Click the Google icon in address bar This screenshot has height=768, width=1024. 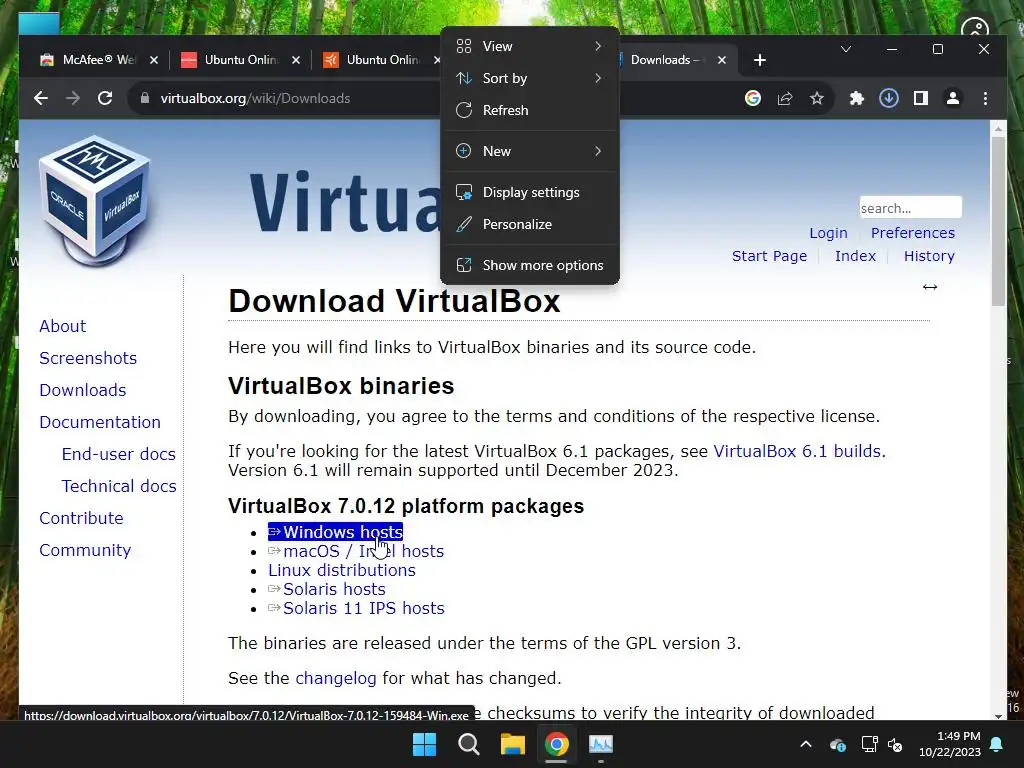753,99
